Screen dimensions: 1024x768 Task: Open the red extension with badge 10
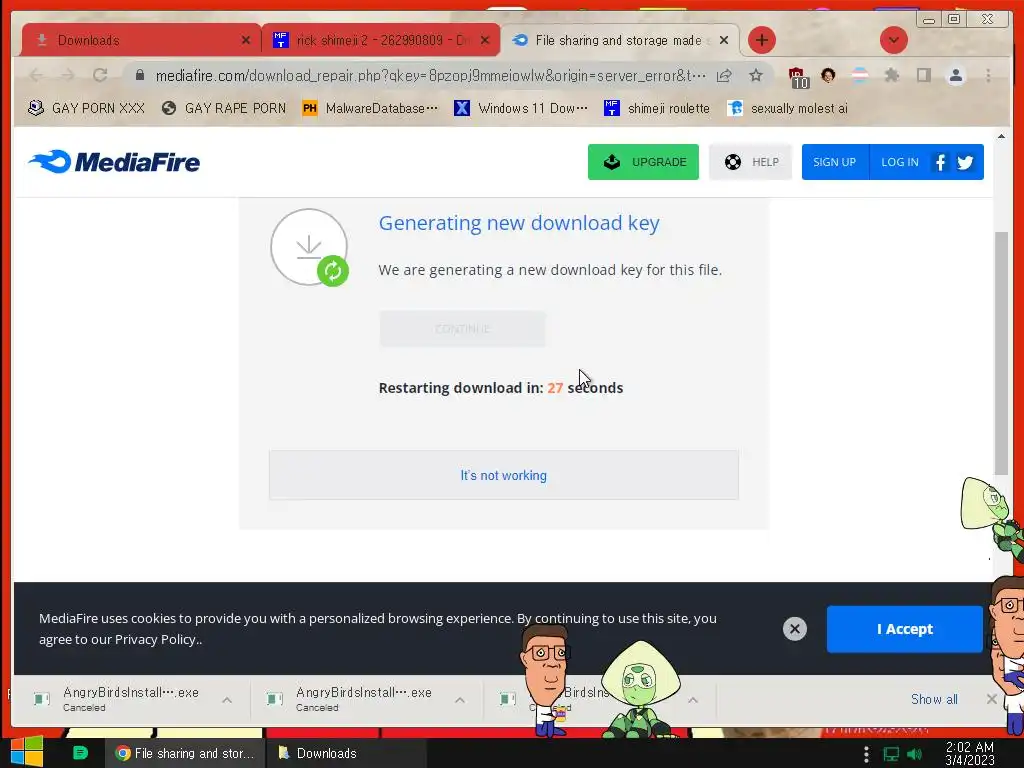point(797,77)
